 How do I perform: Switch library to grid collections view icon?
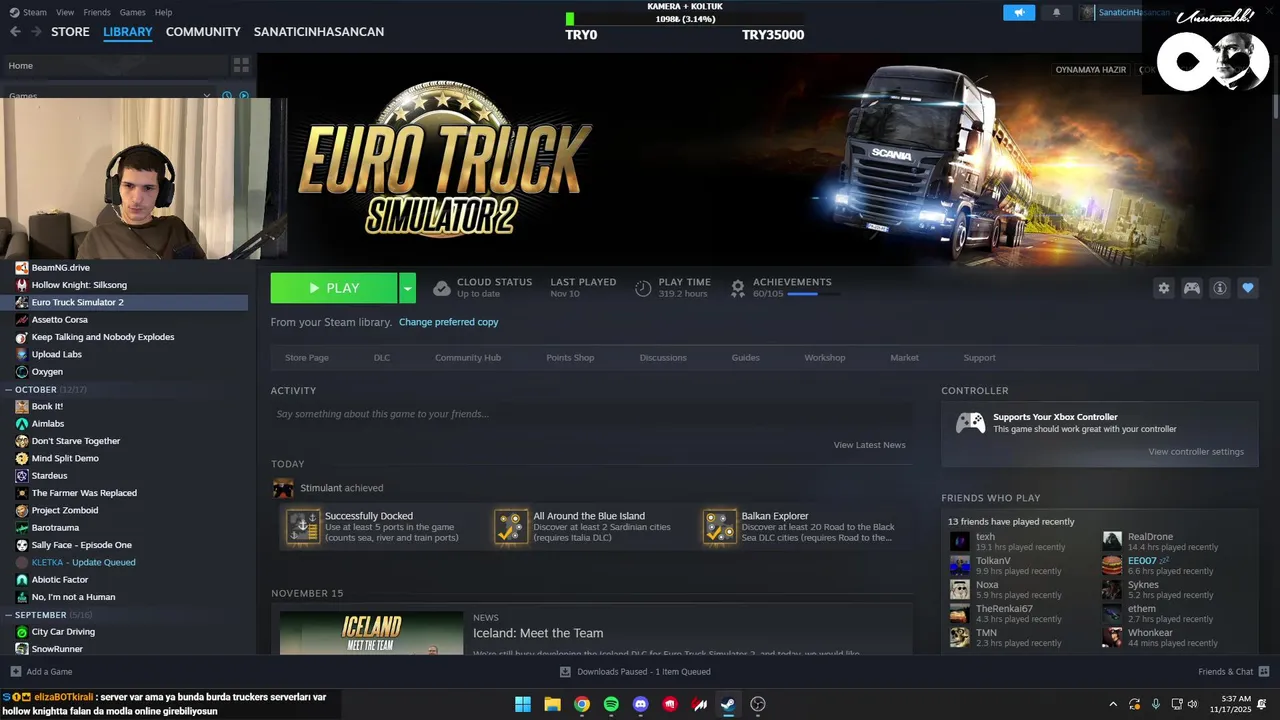click(x=241, y=65)
